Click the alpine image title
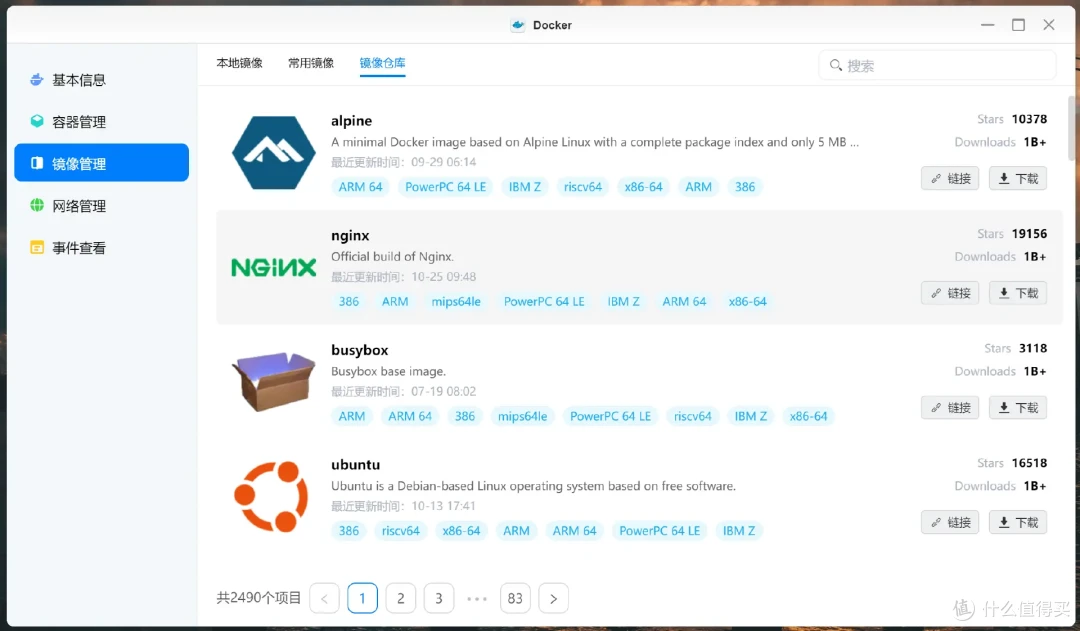 coord(351,121)
